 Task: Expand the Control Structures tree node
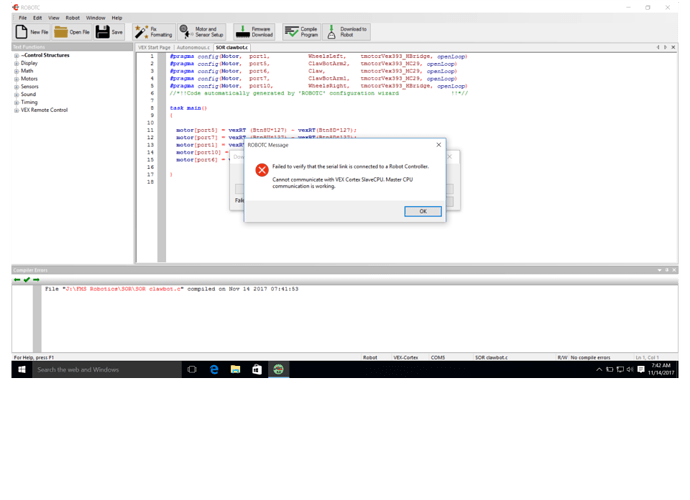tap(16, 56)
